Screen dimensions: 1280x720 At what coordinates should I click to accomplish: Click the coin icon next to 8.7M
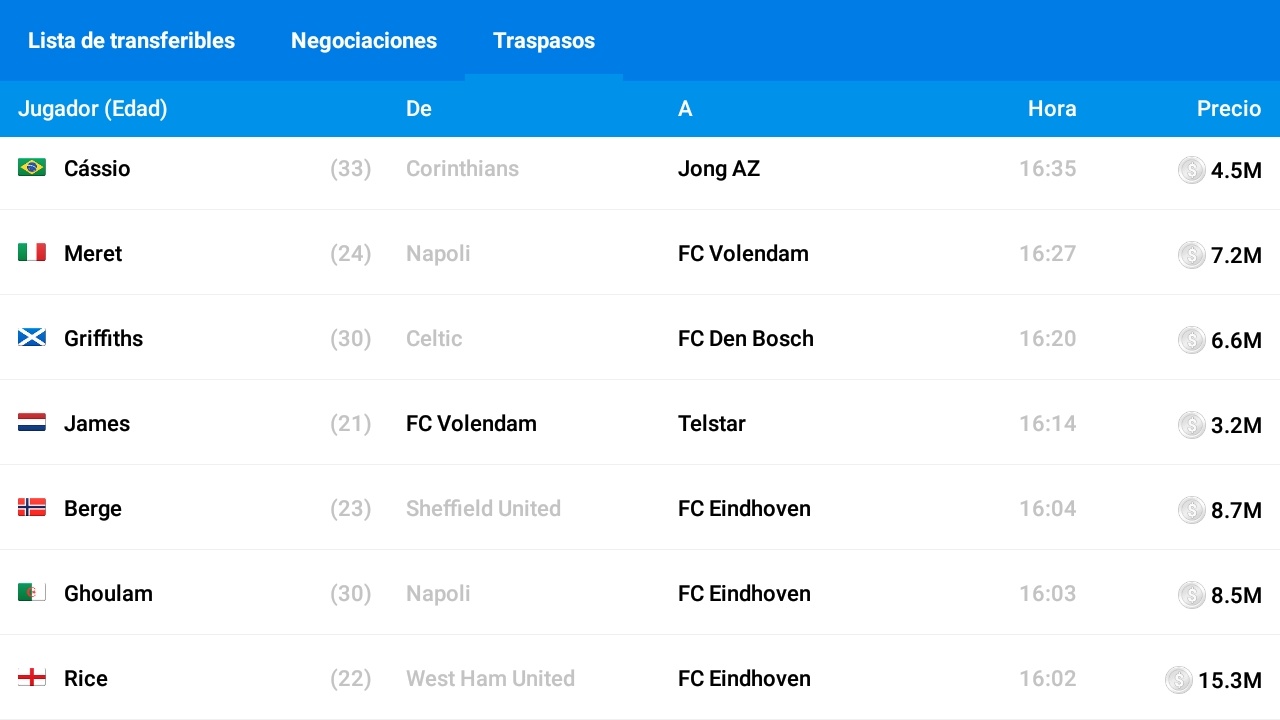1192,510
